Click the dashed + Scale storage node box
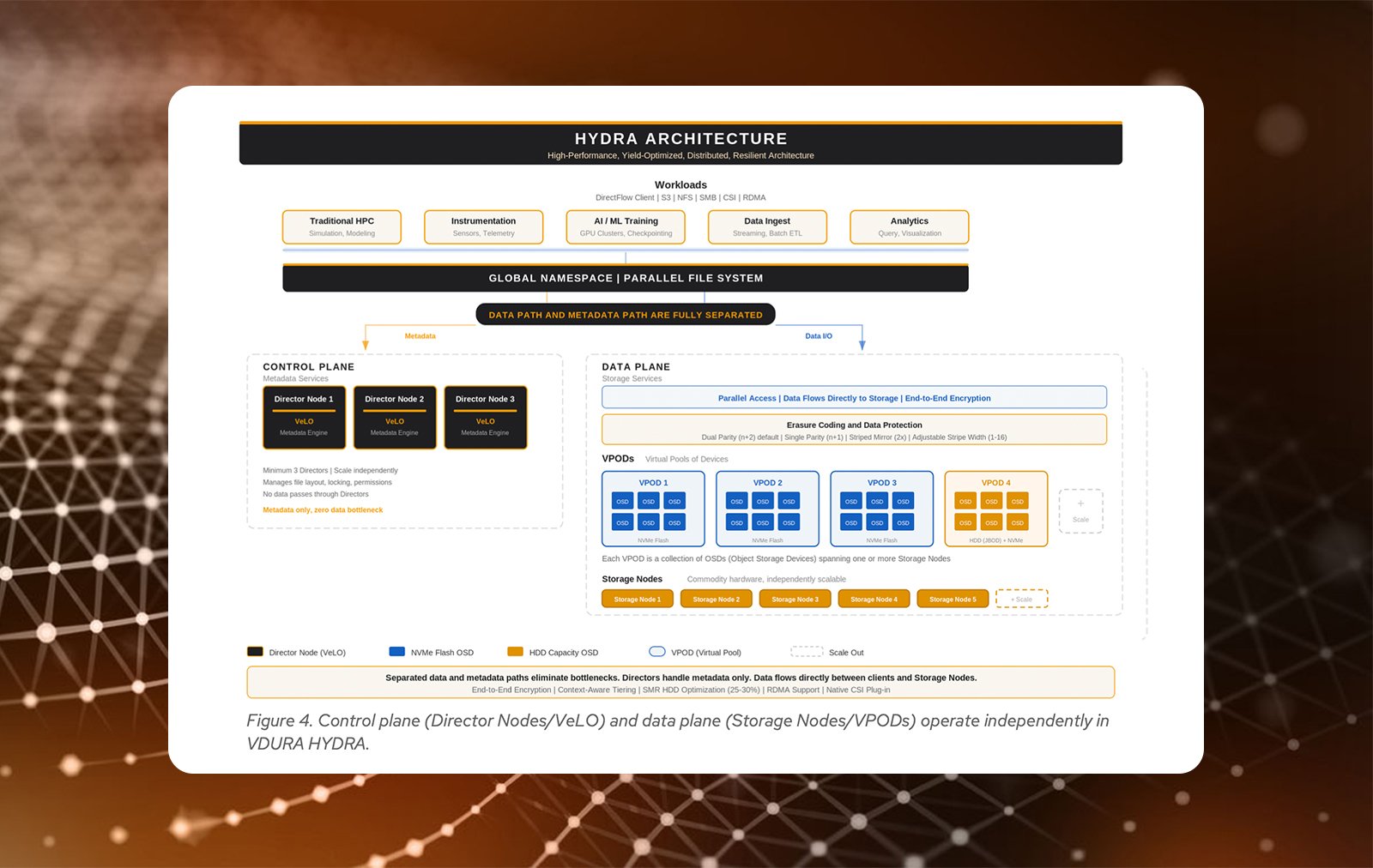The image size is (1373, 868). pos(1022,599)
